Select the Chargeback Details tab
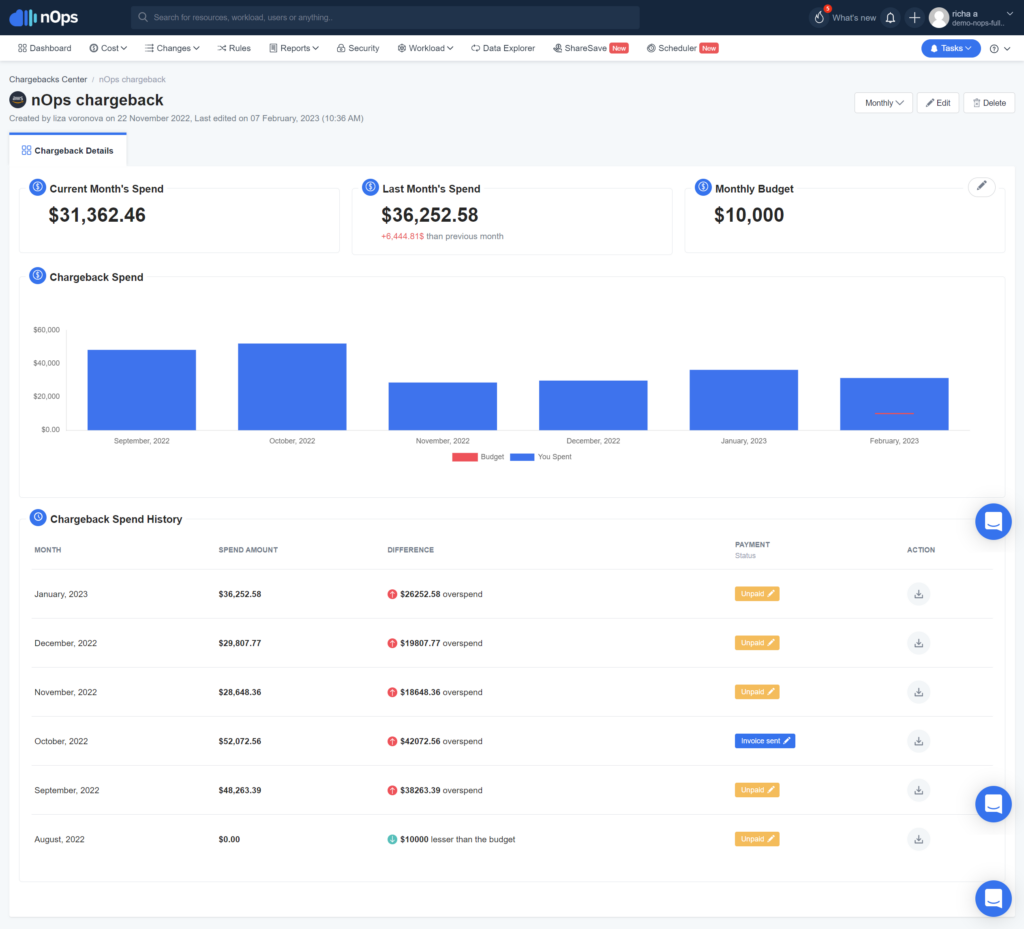The height and width of the screenshot is (929, 1024). [68, 151]
